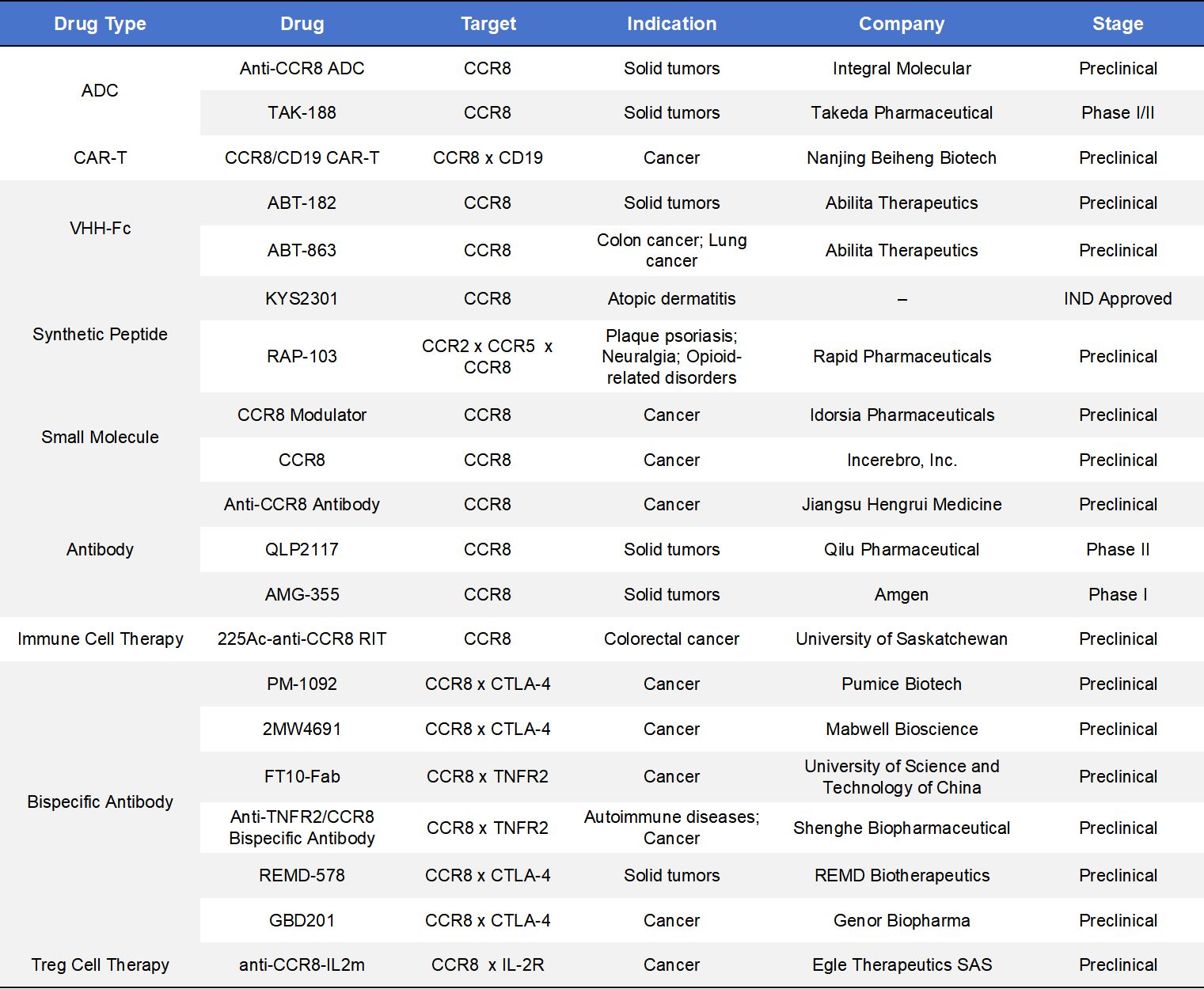The width and height of the screenshot is (1204, 989).
Task: Click the QLP2117 drug cell
Action: coord(302,549)
